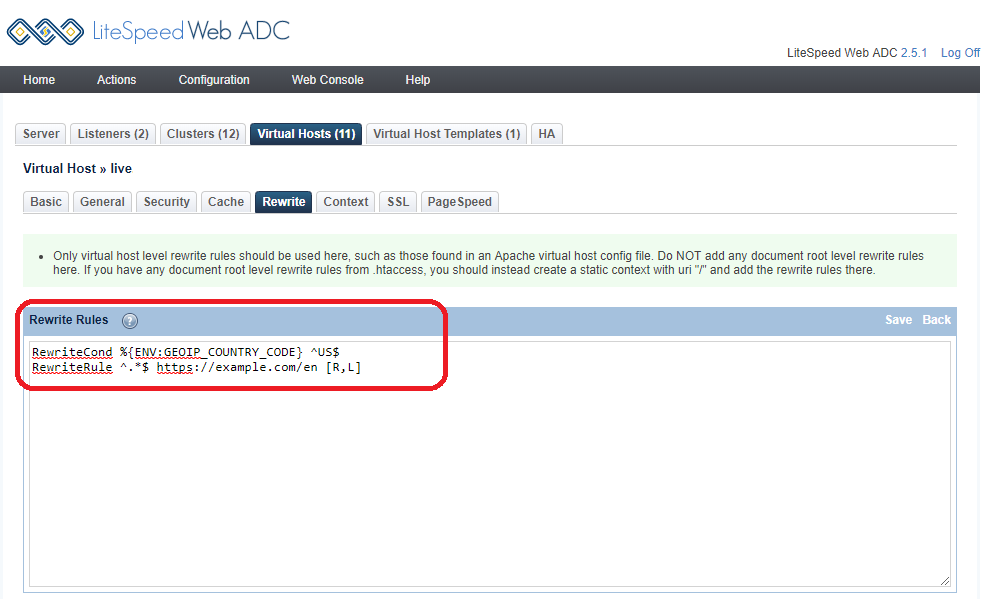The image size is (985, 599).
Task: Select the Virtual Hosts (11) tab
Action: 306,134
